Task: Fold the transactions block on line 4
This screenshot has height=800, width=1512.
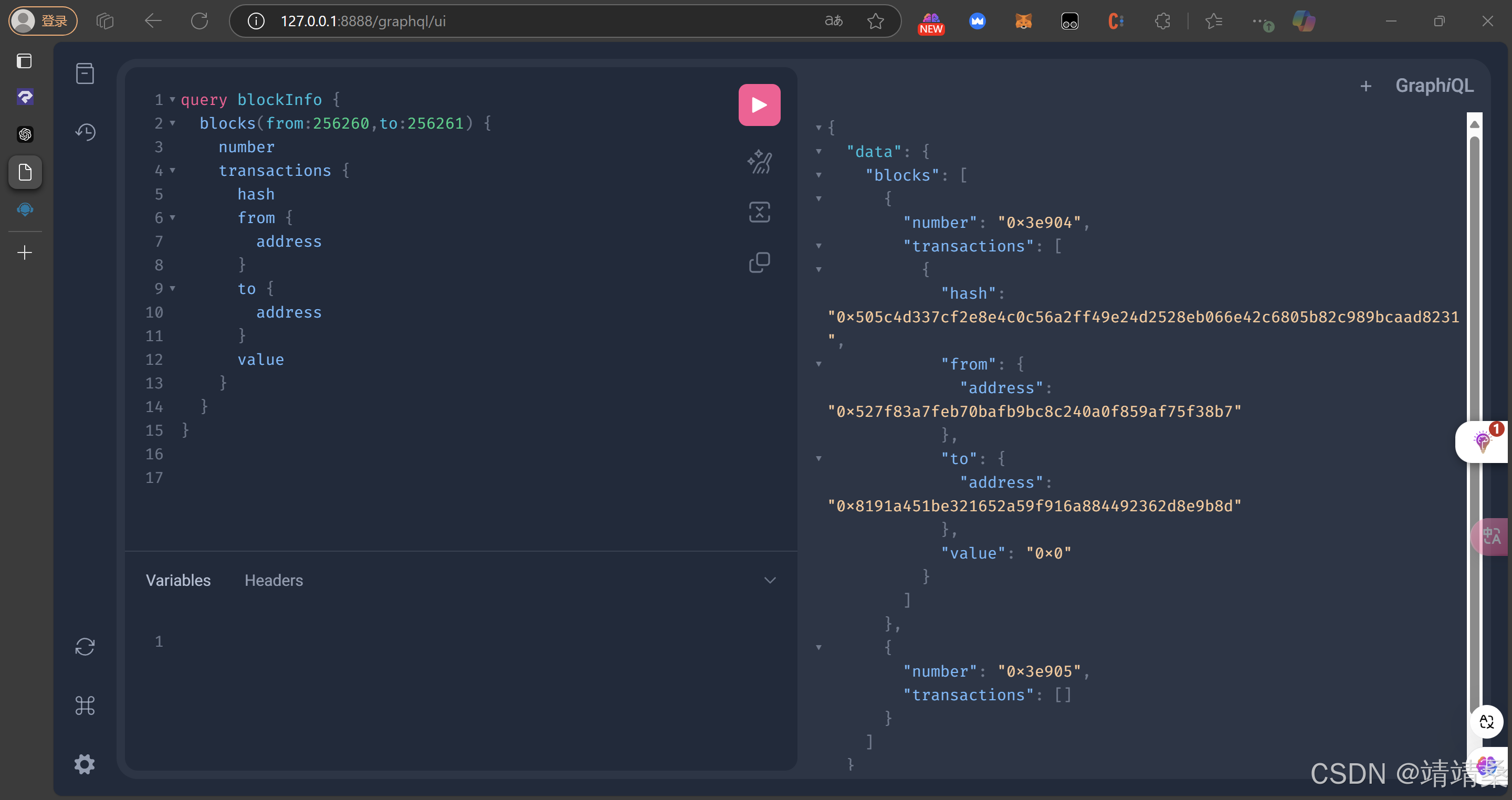Action: 173,171
